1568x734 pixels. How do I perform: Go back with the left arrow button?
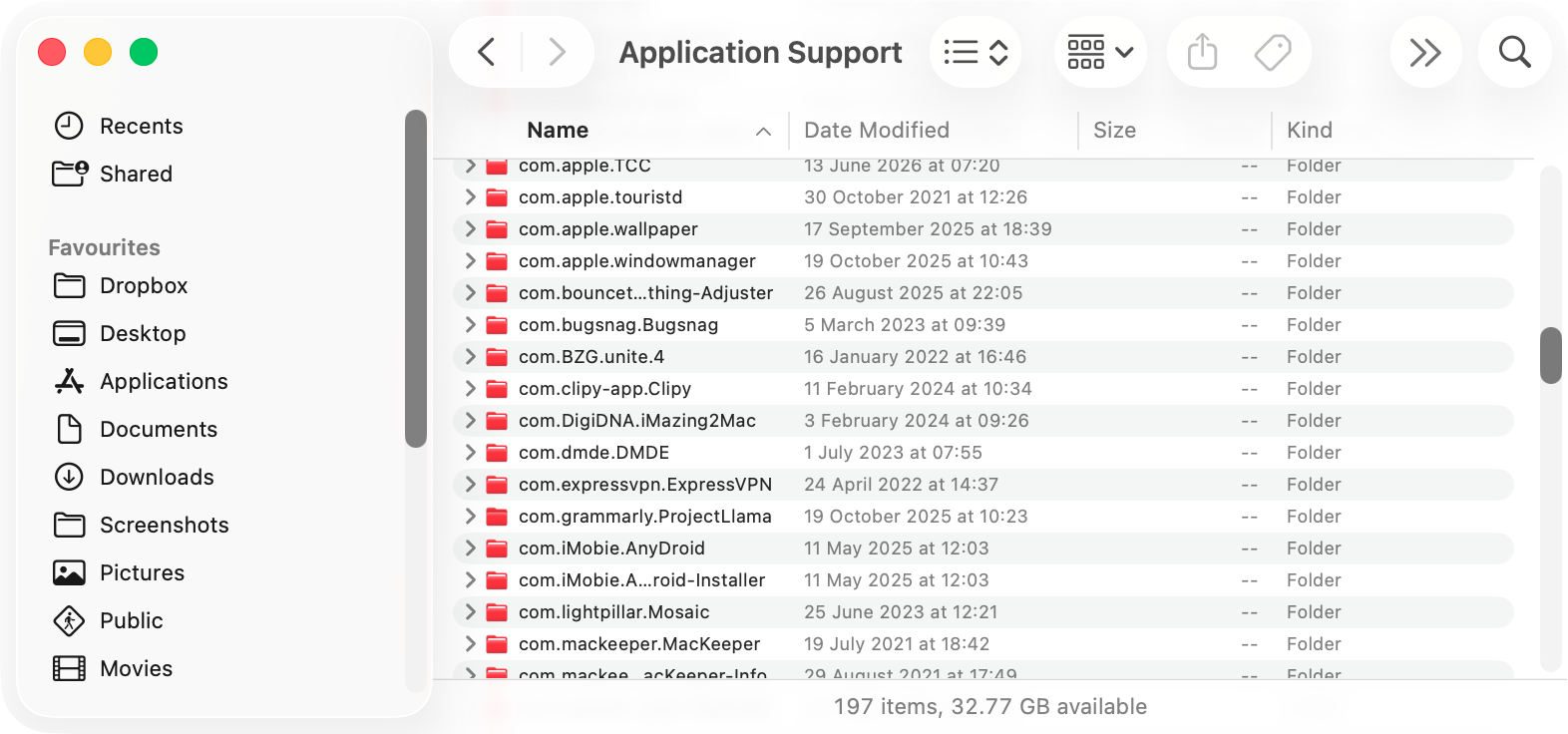click(x=487, y=52)
